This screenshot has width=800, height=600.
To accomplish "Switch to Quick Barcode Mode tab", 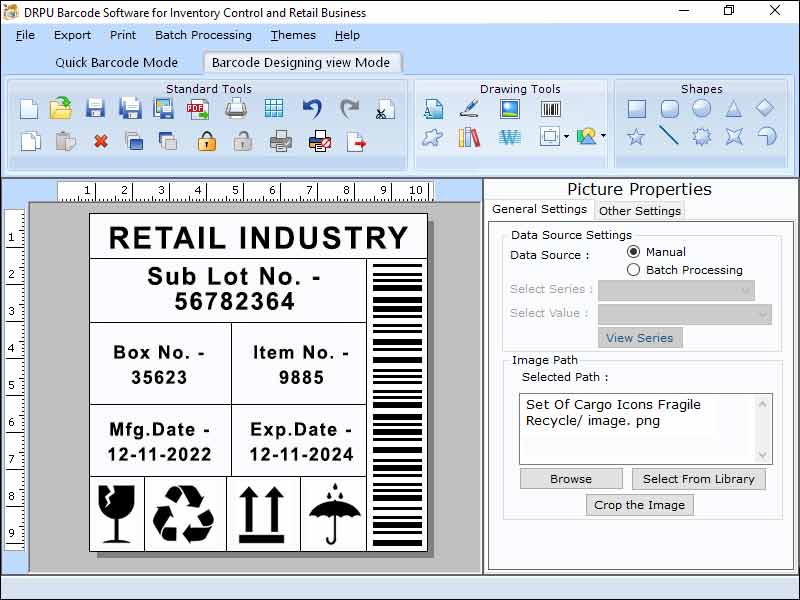I will 117,62.
